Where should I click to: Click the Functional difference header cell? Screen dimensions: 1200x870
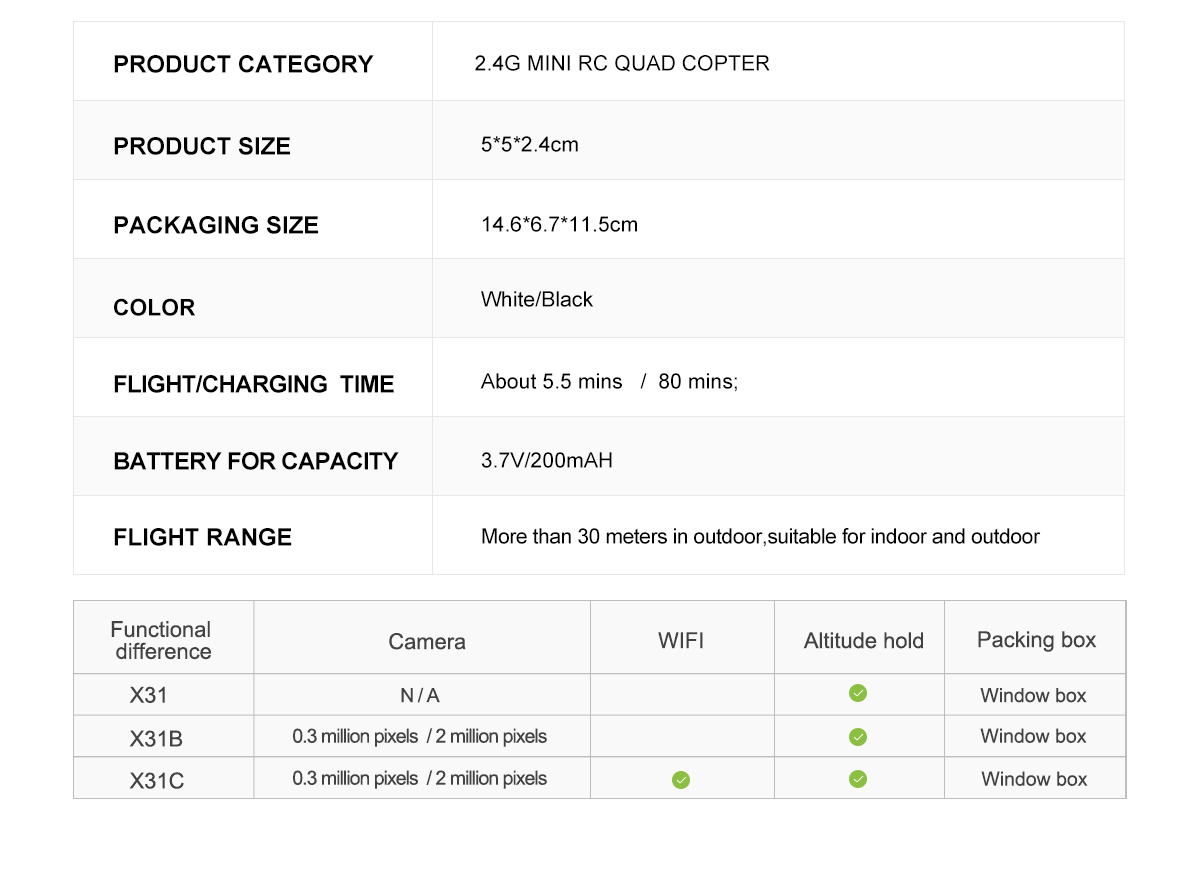pos(162,640)
